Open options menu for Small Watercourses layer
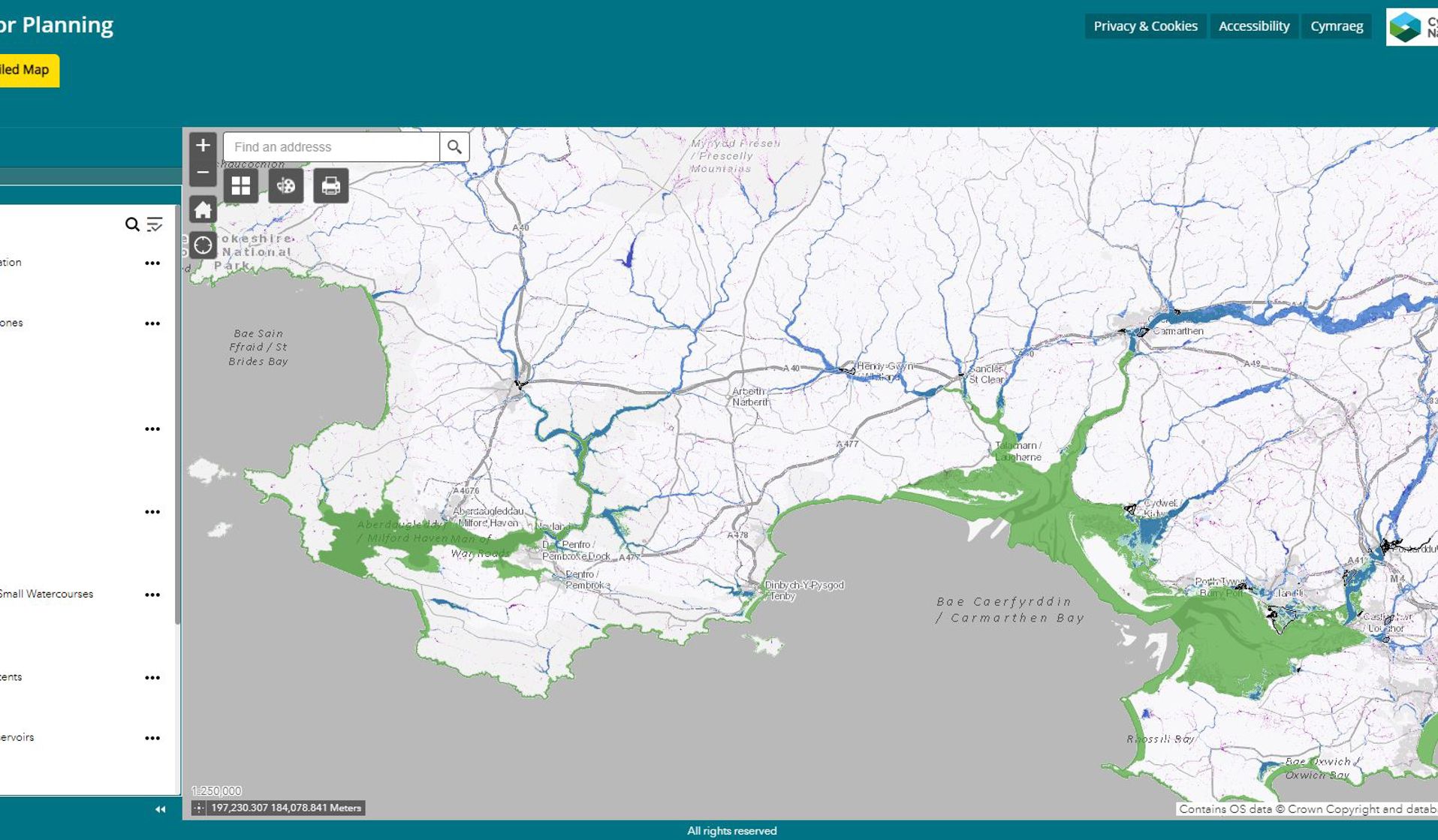The height and width of the screenshot is (840, 1438). click(x=153, y=594)
